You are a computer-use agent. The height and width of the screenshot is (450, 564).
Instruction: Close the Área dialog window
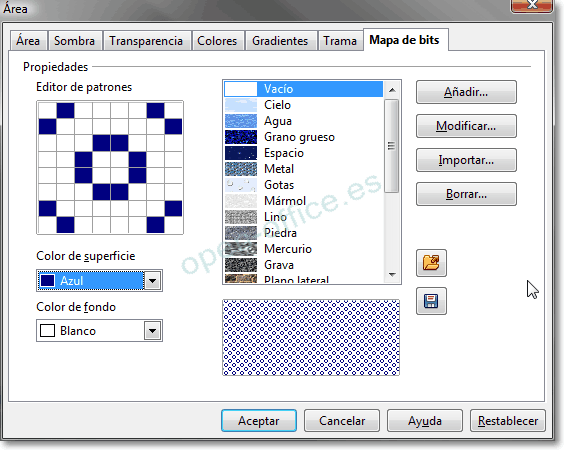(x=532, y=5)
